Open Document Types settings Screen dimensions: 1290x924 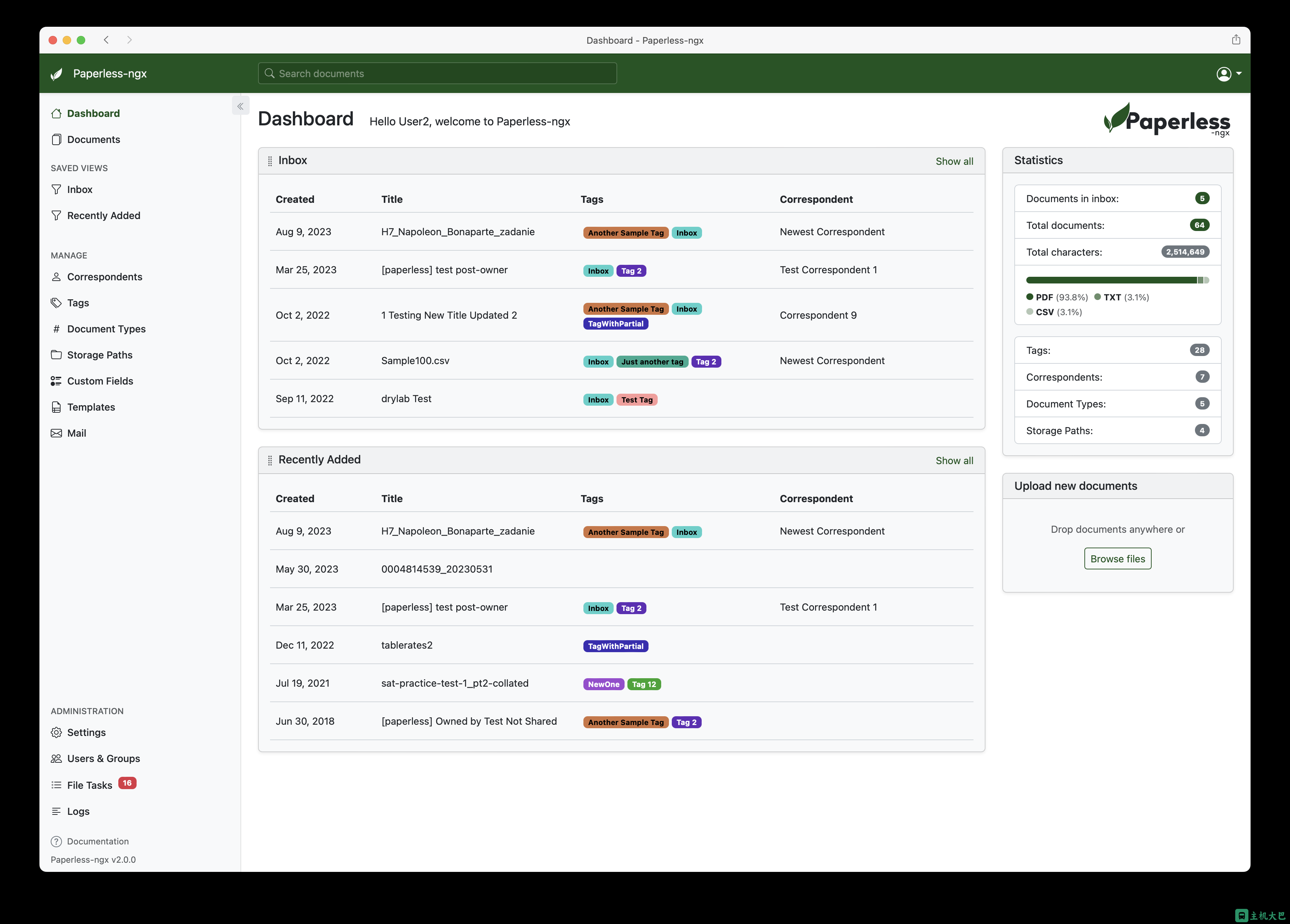[x=107, y=328]
